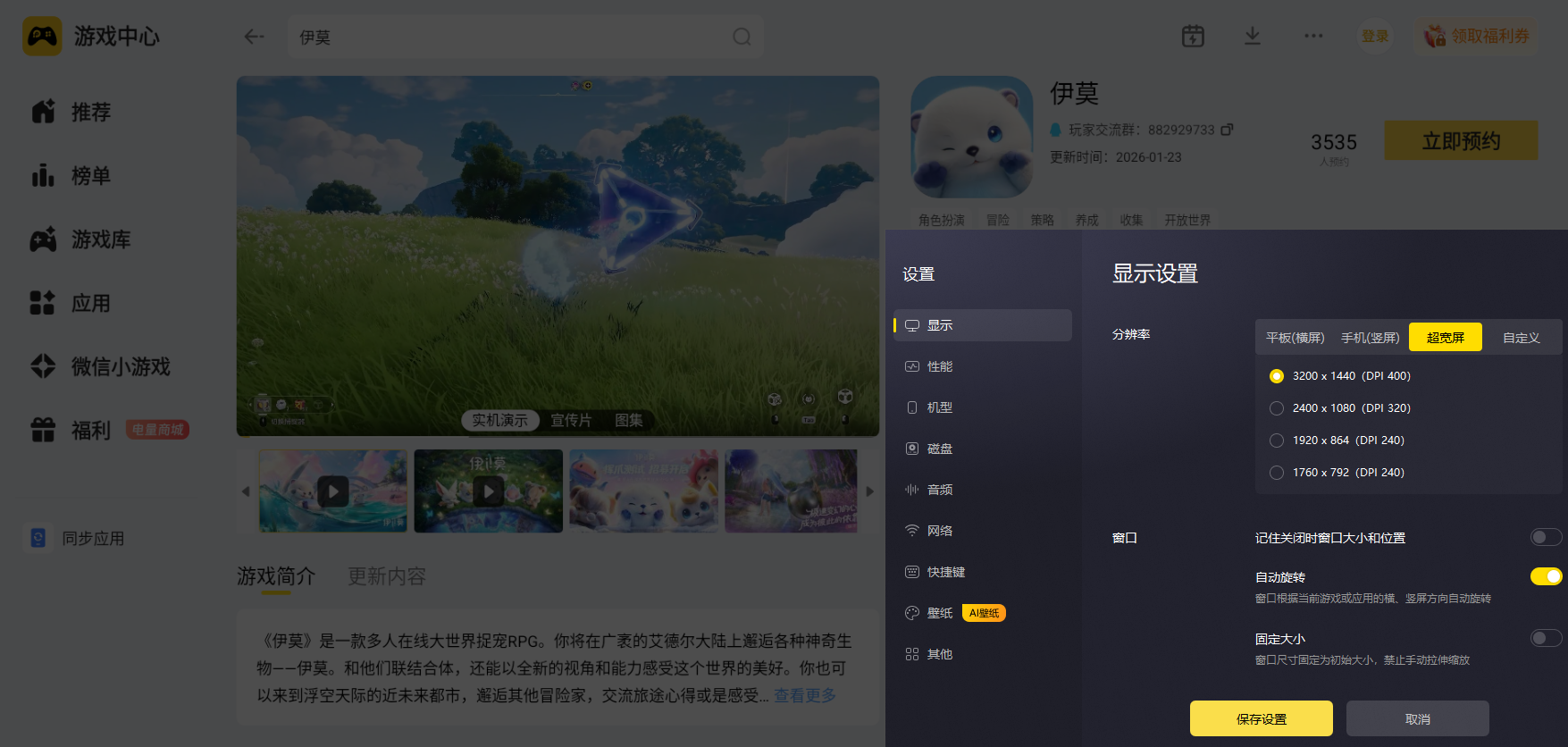Go back with the arrow icon
Viewport: 1568px width, 747px height.
[255, 37]
